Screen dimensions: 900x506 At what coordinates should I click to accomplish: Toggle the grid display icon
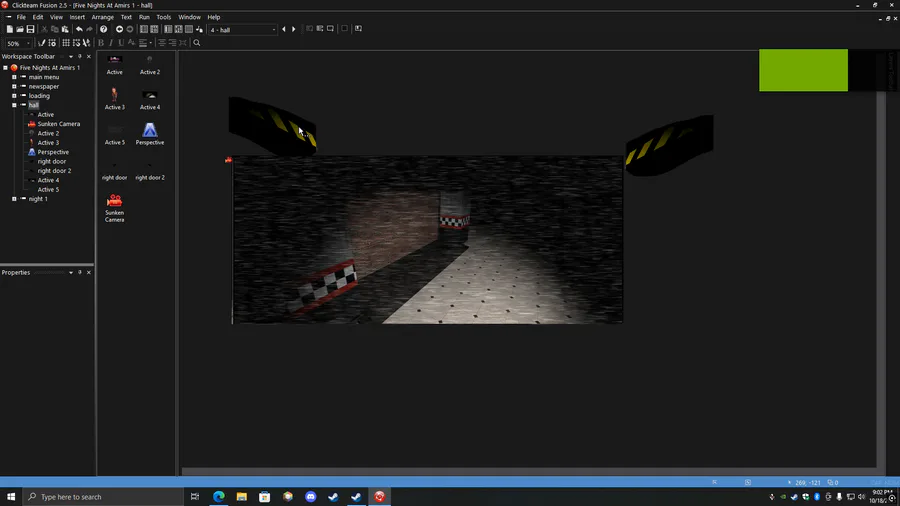66,43
